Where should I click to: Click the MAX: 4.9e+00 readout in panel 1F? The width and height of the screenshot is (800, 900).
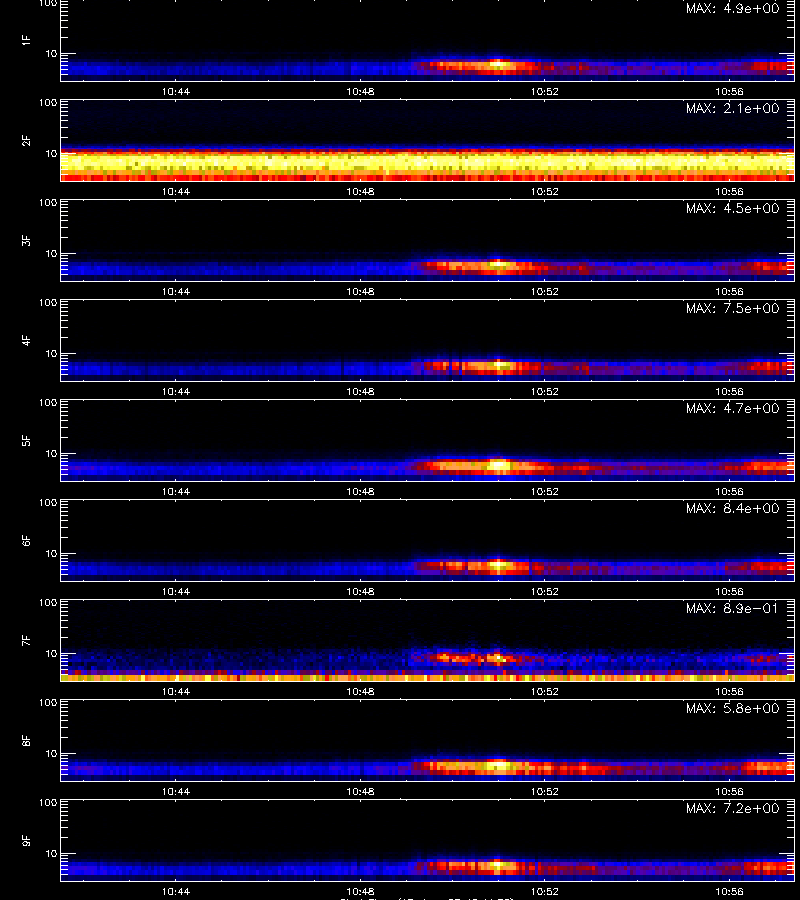pyautogui.click(x=732, y=9)
